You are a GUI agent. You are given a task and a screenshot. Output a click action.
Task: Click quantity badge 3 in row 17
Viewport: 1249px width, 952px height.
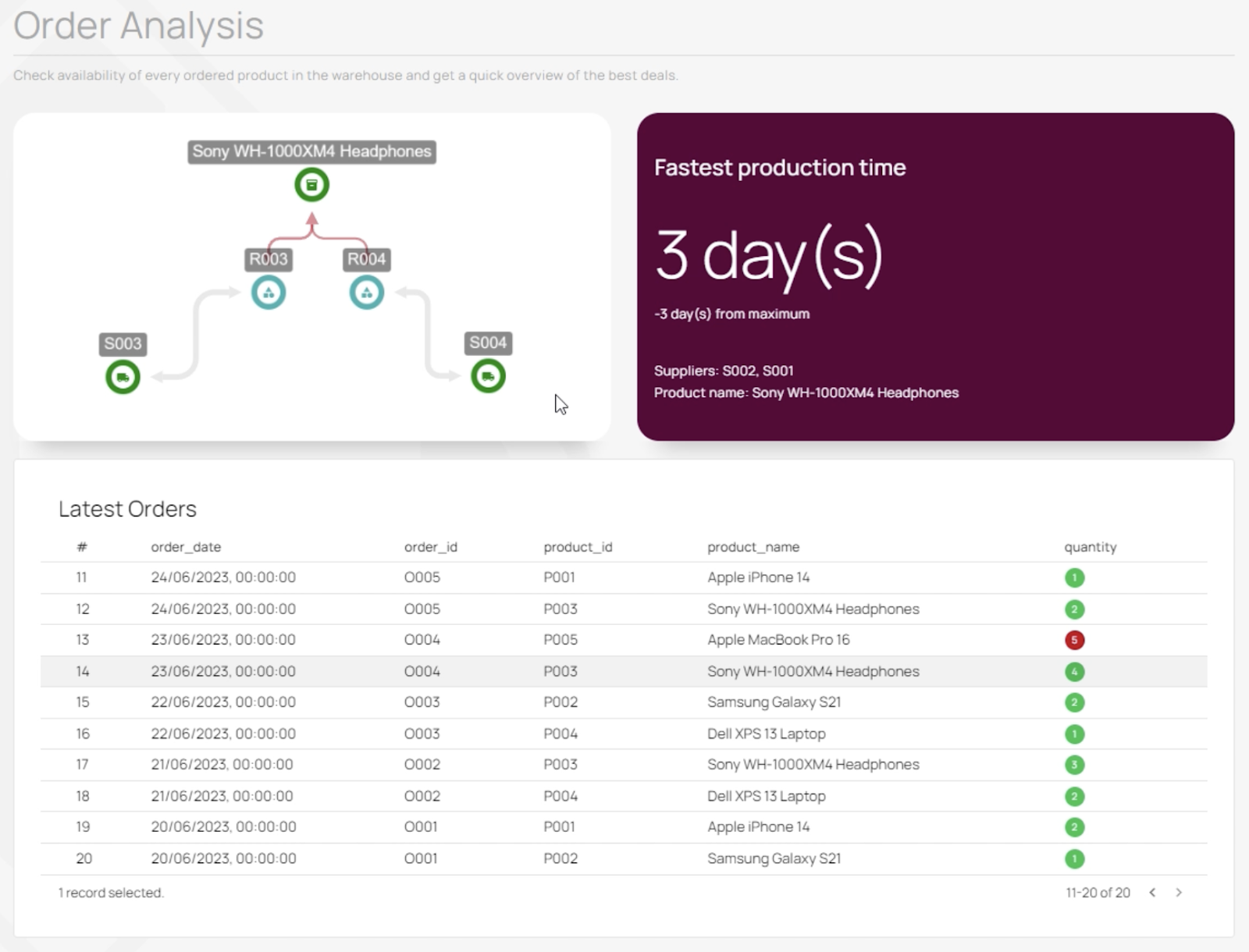point(1074,765)
